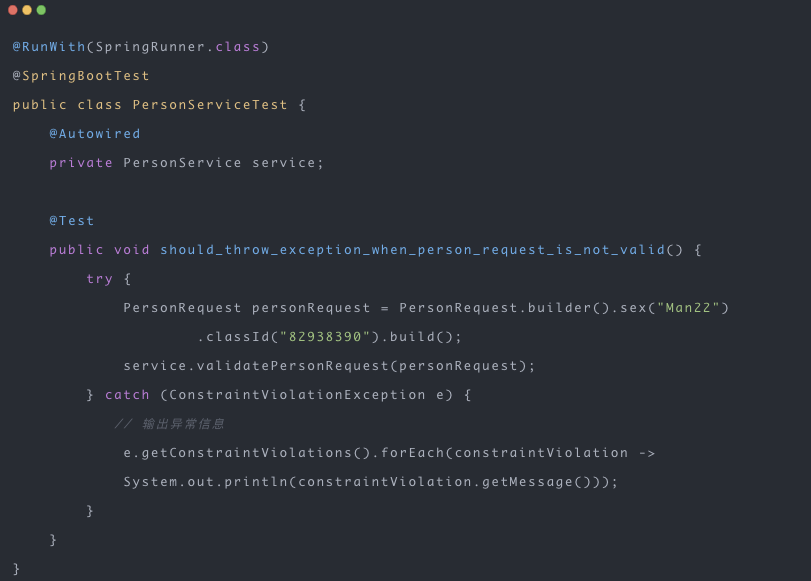Click the should_throw_exception test method name
The height and width of the screenshot is (581, 811).
coord(412,250)
